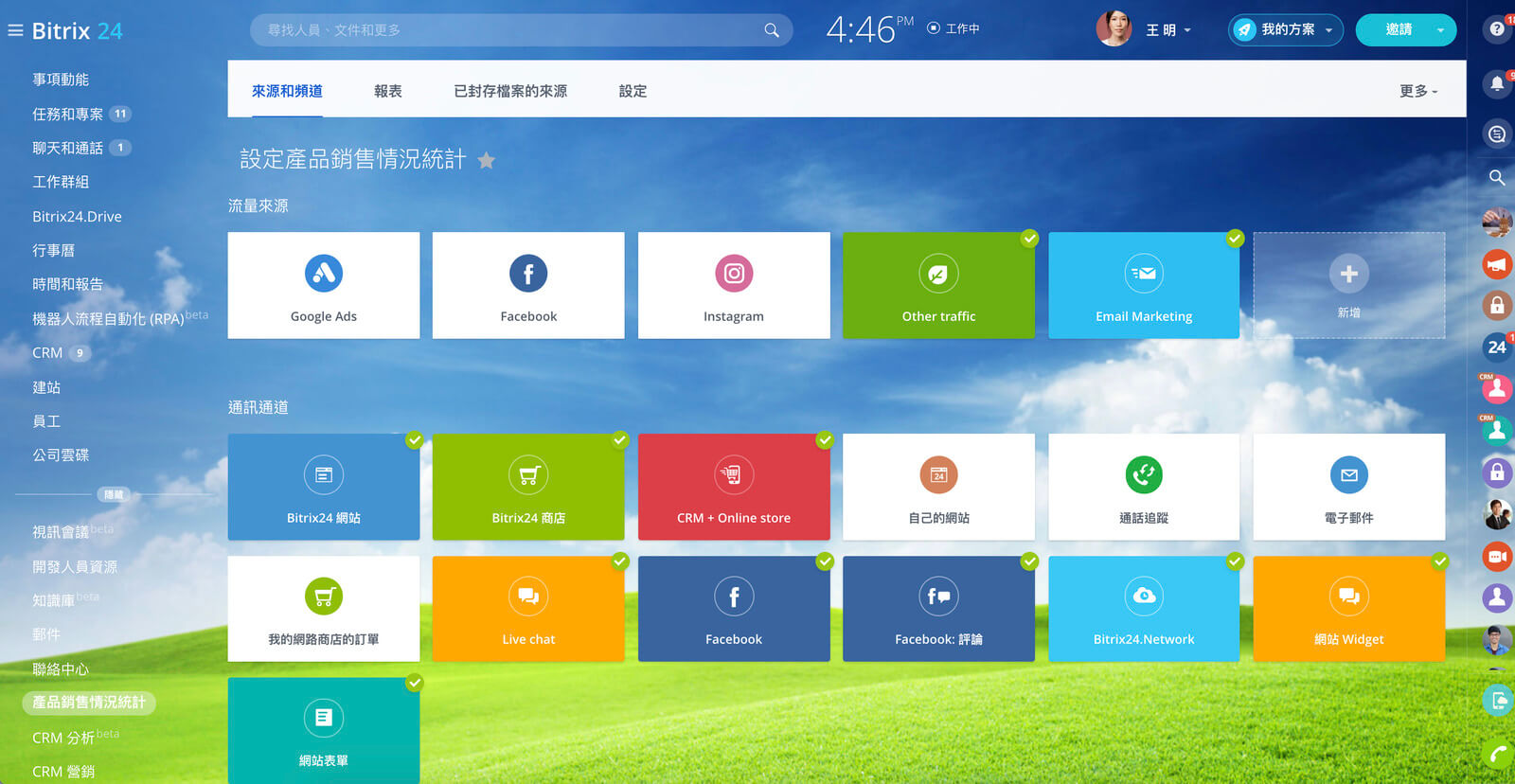Viewport: 1515px width, 784px height.
Task: Open the 更多 dropdown menu
Action: pos(1418,91)
